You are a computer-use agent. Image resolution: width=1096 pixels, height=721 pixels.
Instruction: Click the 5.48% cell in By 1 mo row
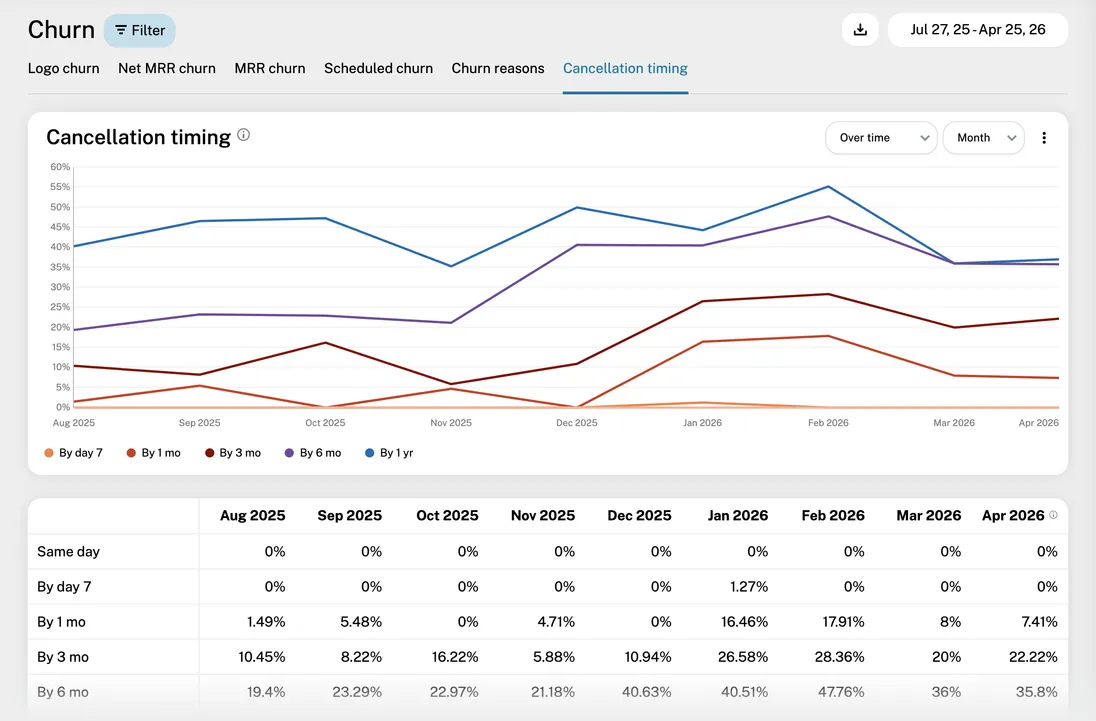pyautogui.click(x=361, y=621)
